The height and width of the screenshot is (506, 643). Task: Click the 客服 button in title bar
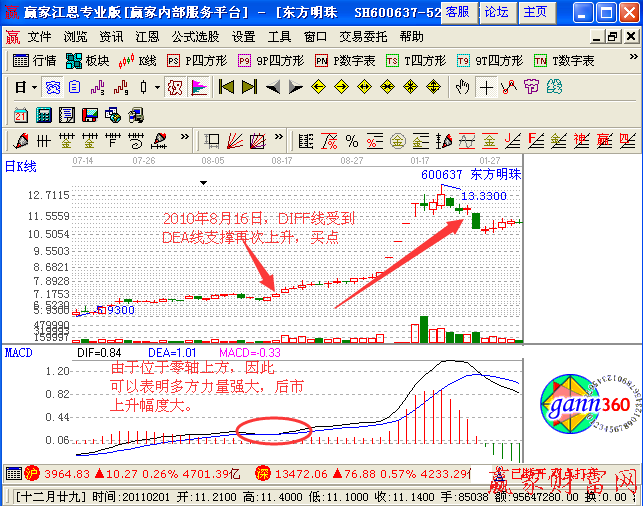tap(456, 12)
